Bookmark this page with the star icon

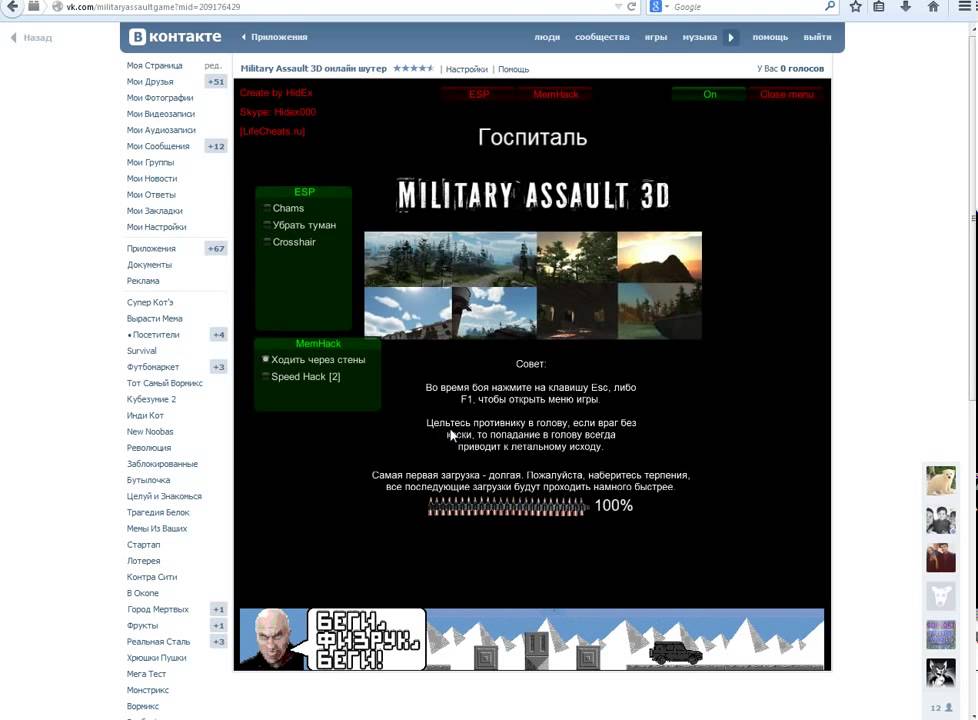coord(856,6)
